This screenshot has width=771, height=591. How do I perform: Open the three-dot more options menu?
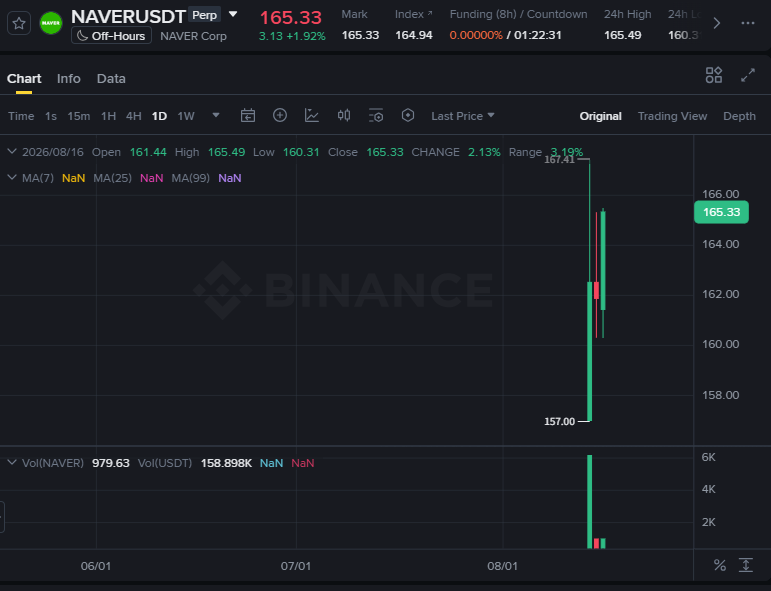747,23
